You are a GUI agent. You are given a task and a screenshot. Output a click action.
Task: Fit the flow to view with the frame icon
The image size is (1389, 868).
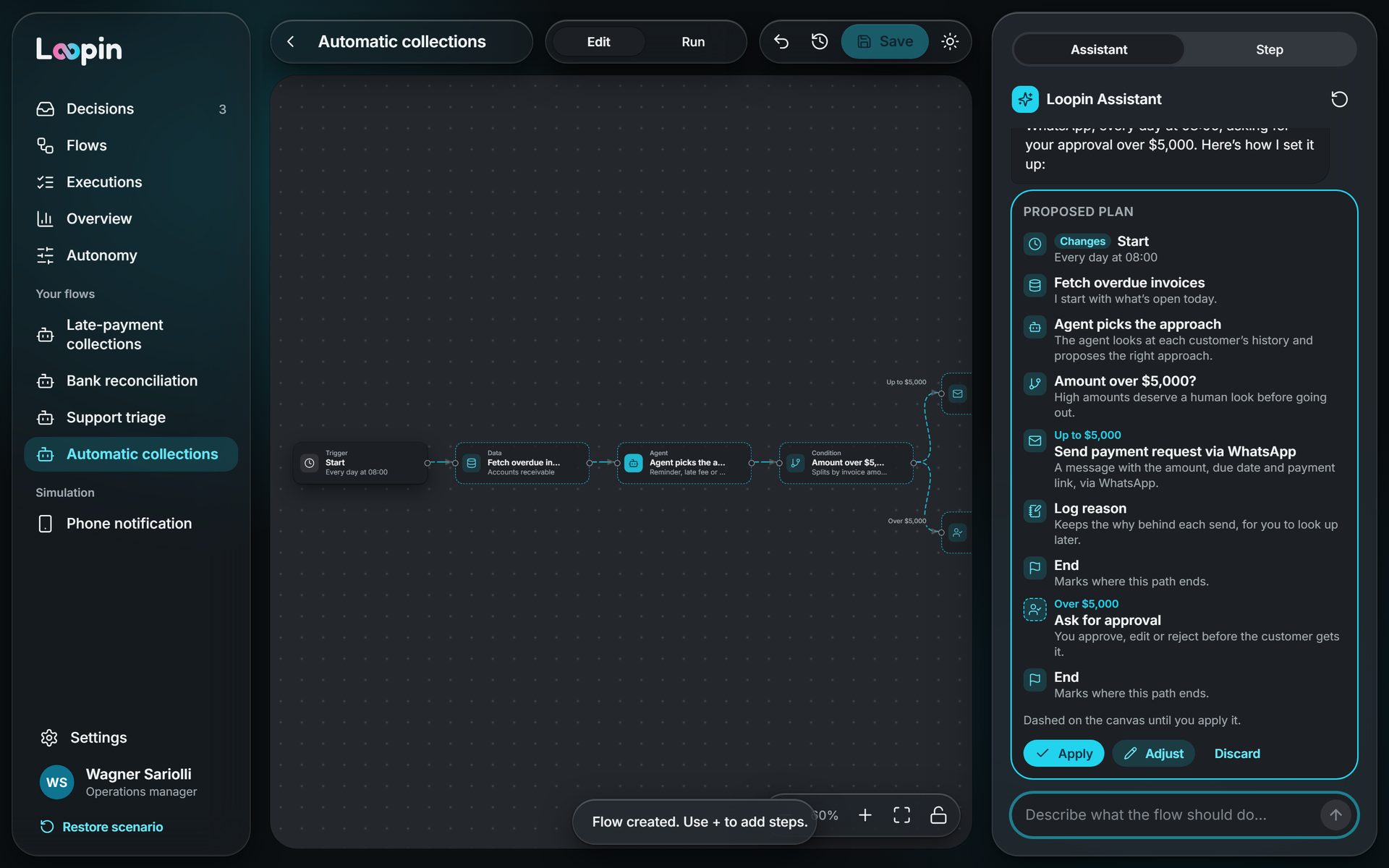901,815
